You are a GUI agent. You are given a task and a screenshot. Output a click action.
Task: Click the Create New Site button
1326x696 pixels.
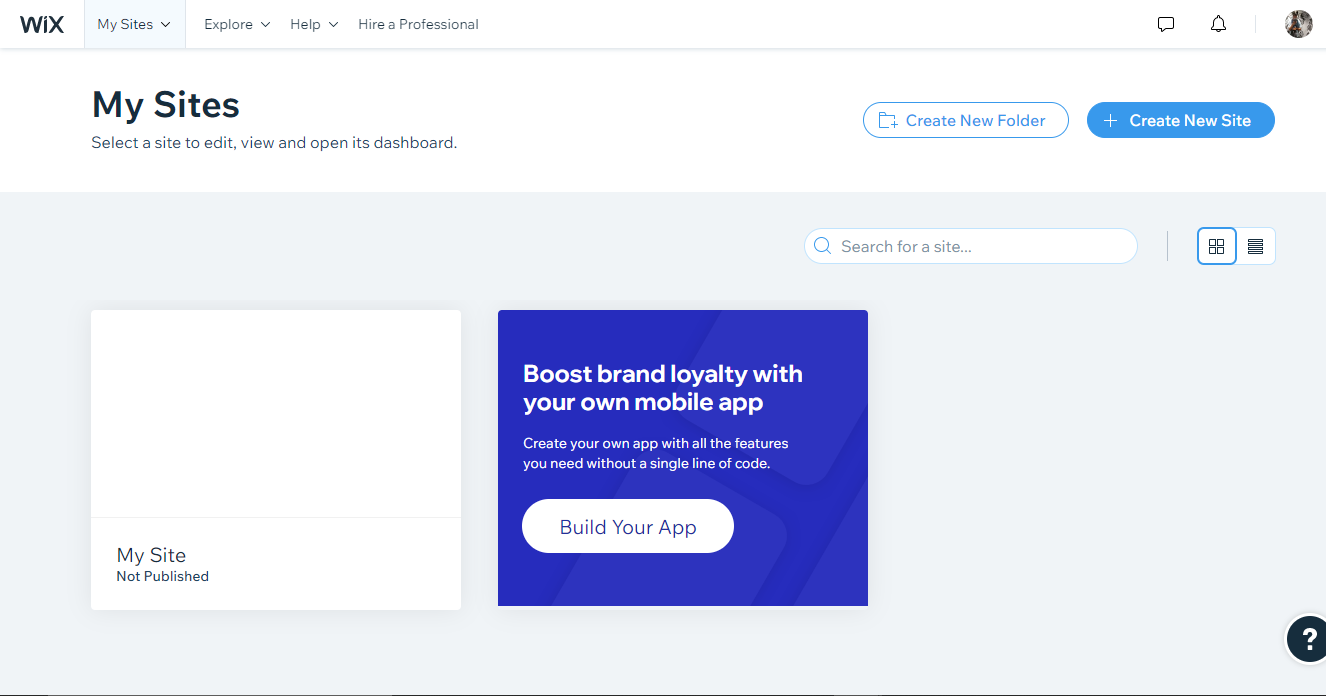click(x=1181, y=120)
